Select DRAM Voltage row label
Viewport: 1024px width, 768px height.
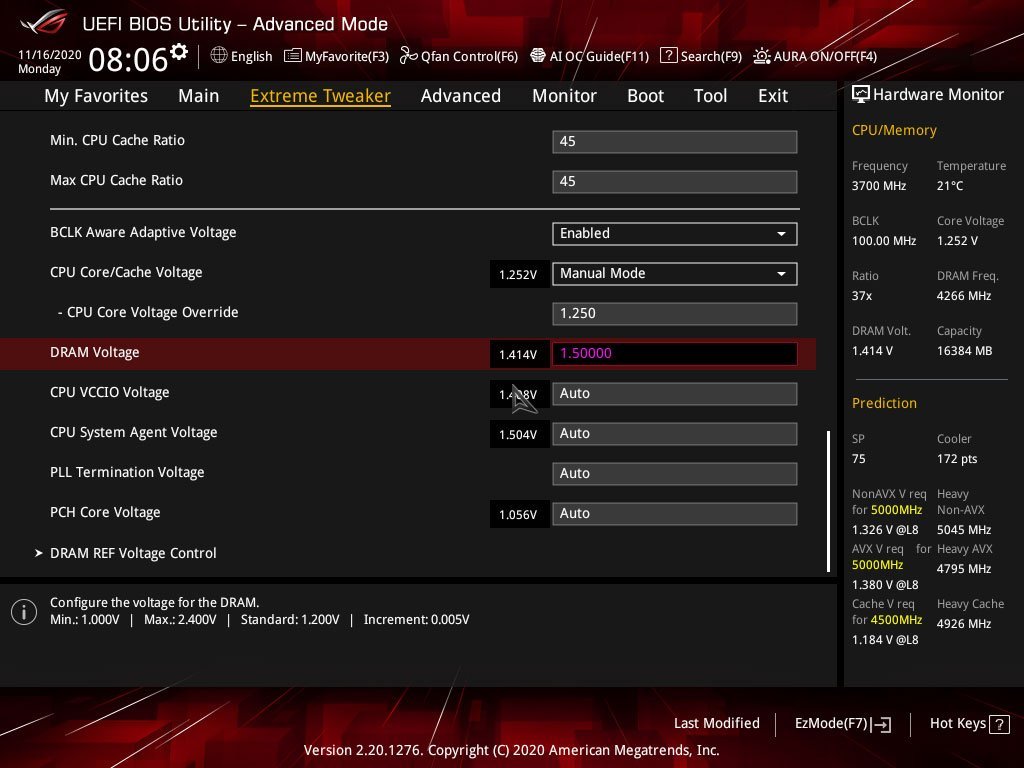tap(95, 353)
